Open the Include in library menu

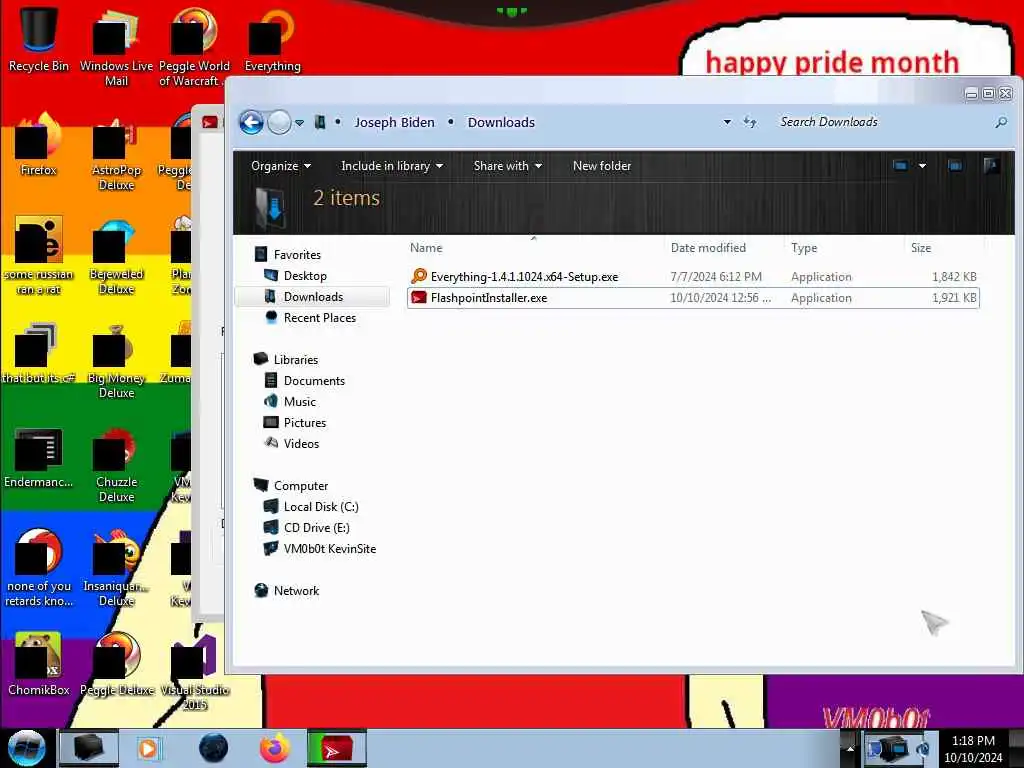tap(392, 166)
